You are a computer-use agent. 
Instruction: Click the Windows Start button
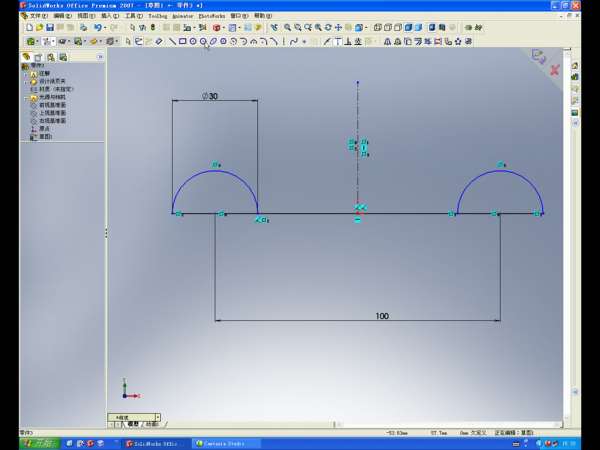pyautogui.click(x=40, y=442)
